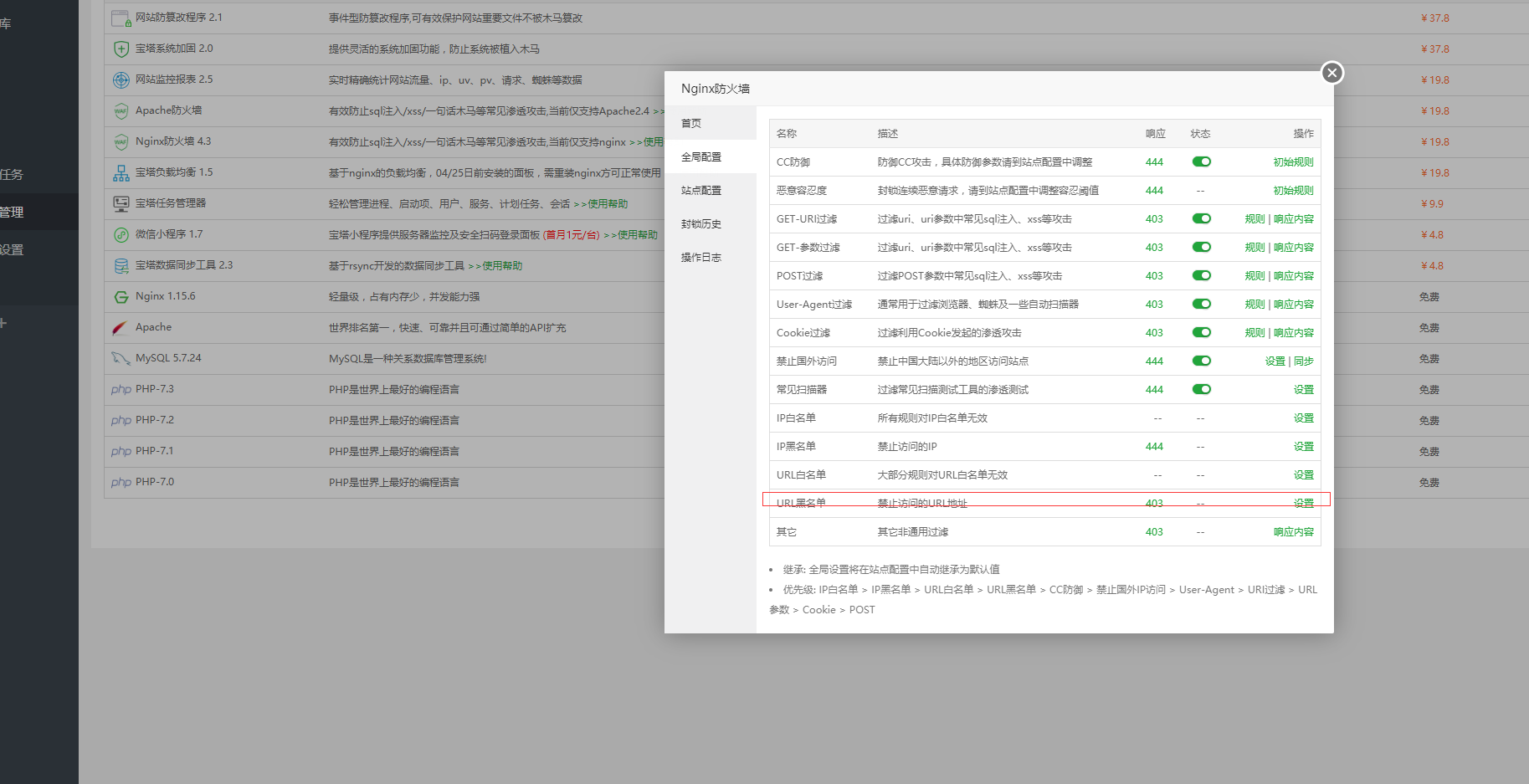Toggle the CC防御 switch
The image size is (1529, 784).
tap(1202, 161)
